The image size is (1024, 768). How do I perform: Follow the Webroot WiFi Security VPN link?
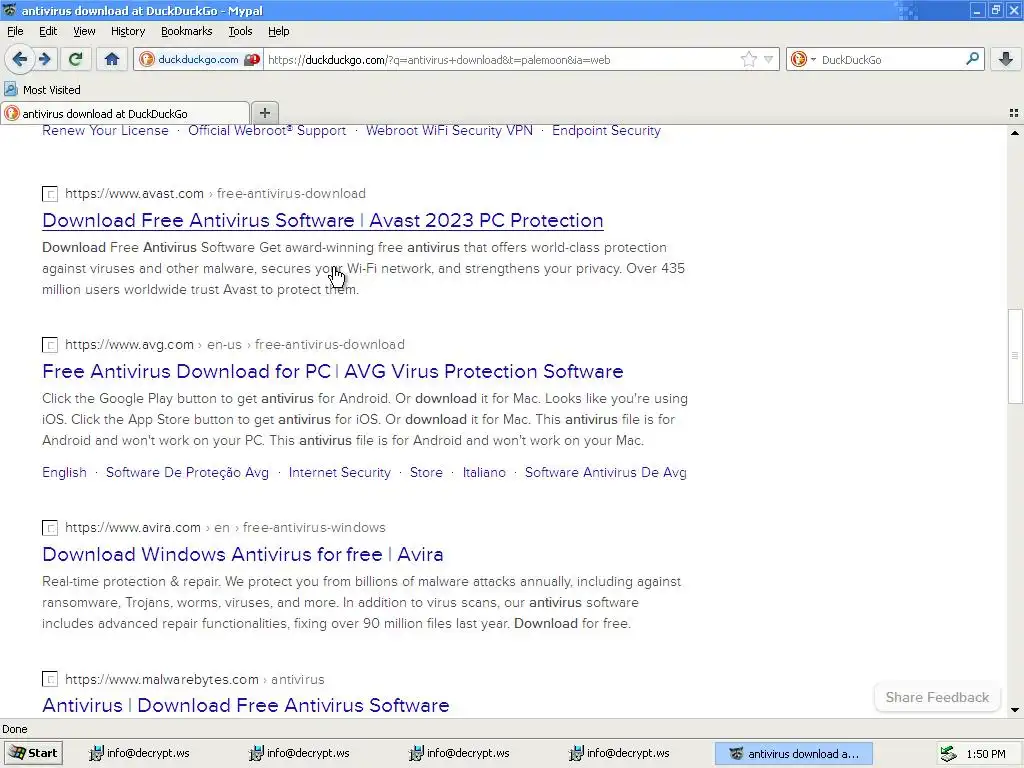click(x=449, y=130)
